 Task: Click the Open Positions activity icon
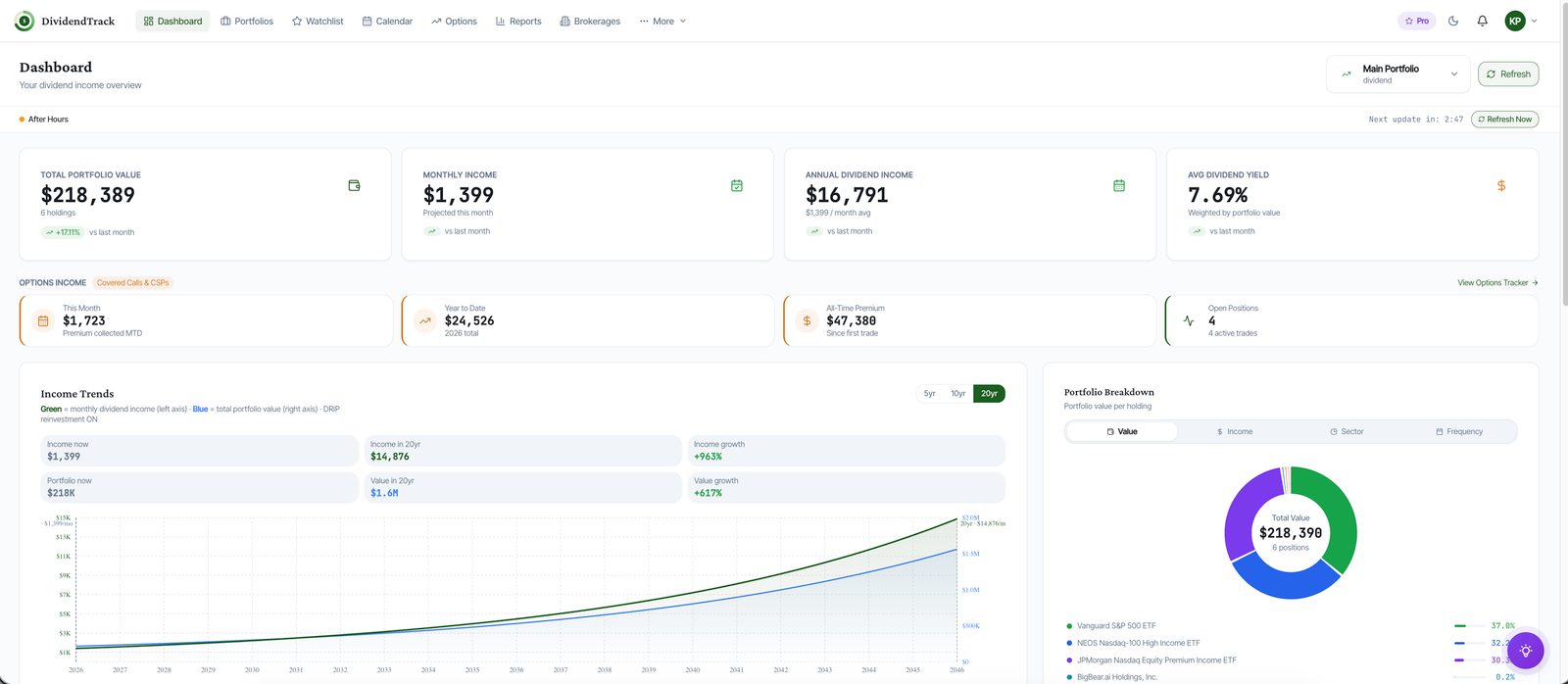[1189, 320]
